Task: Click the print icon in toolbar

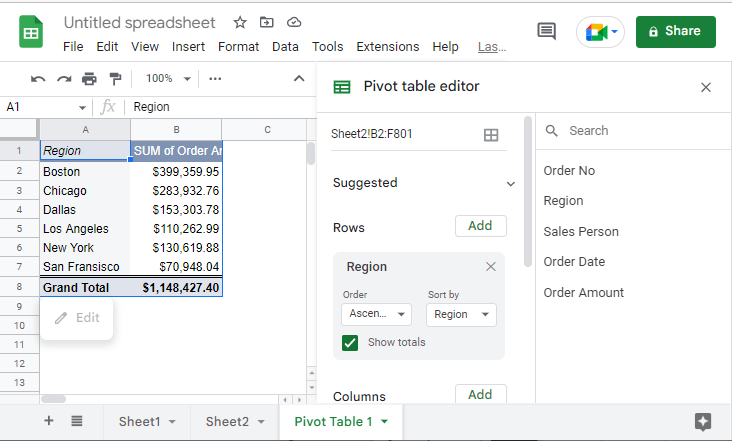Action: 90,79
